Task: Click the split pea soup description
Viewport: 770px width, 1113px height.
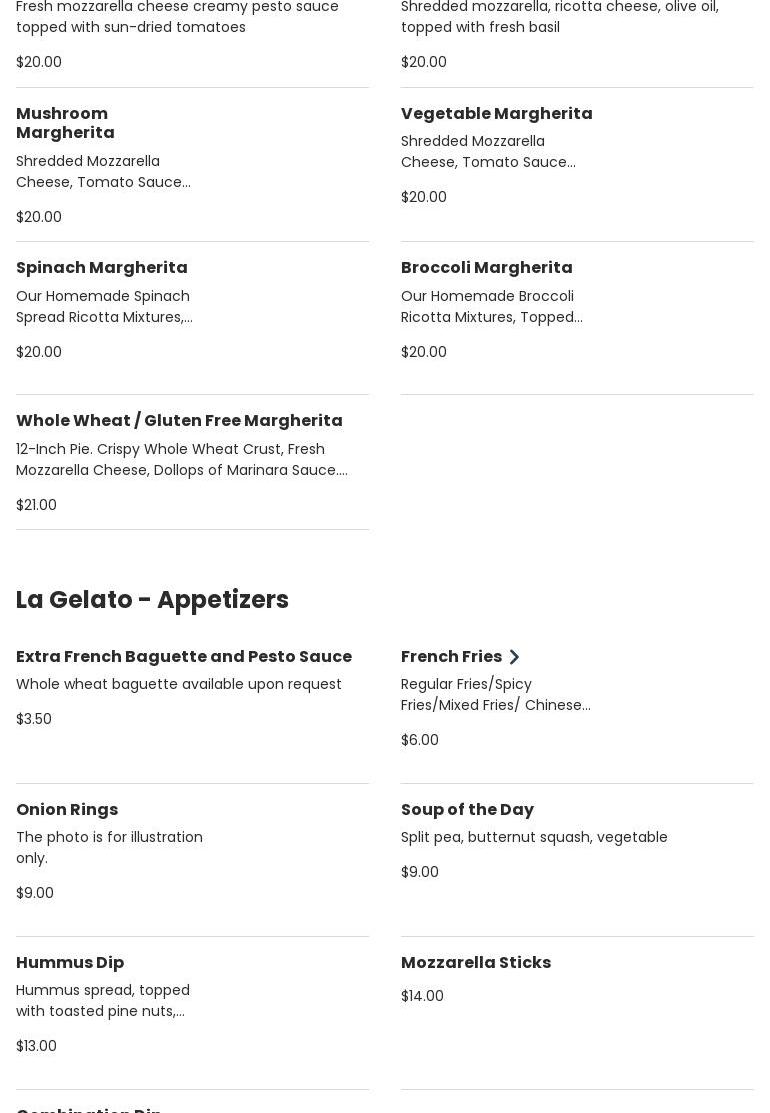Action: pos(534,838)
